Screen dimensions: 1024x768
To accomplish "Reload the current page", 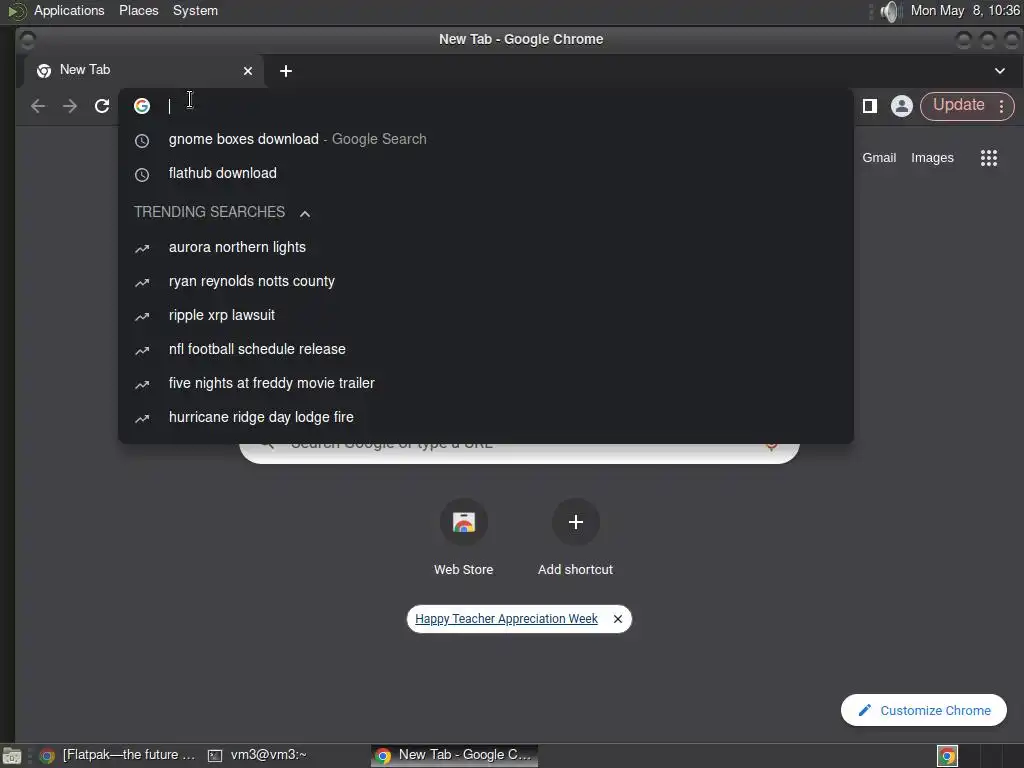I will point(102,106).
